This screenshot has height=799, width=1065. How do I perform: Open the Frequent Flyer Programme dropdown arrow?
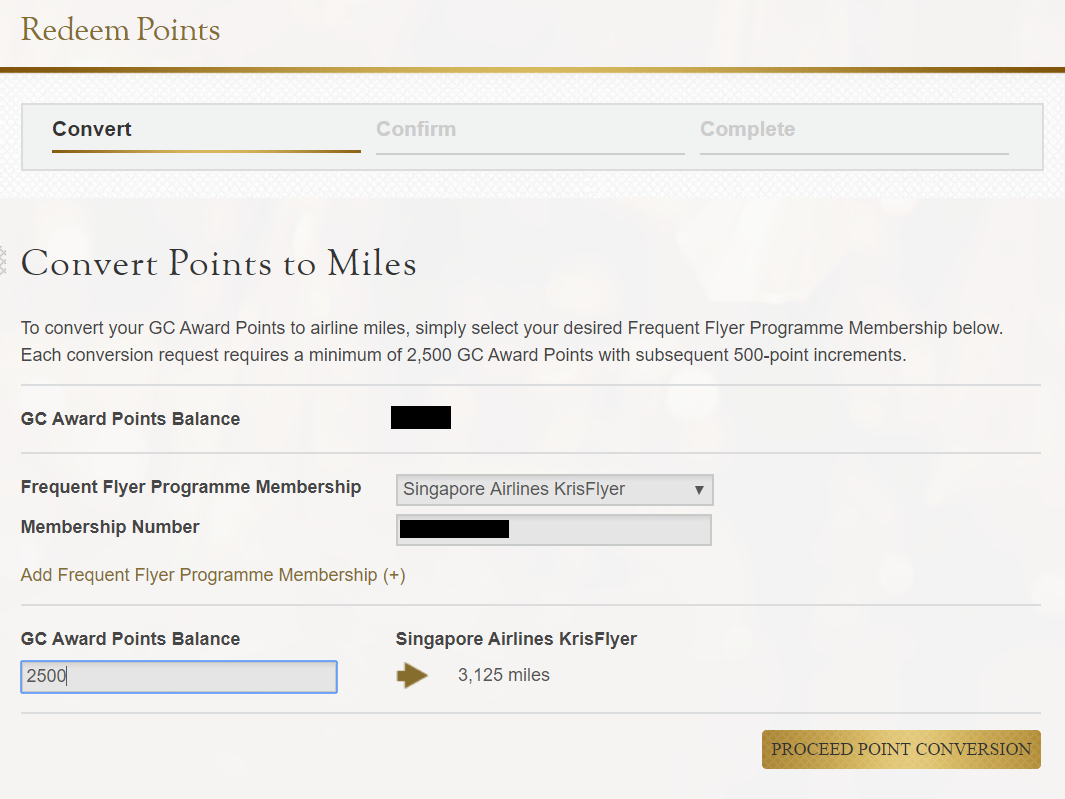click(x=699, y=490)
